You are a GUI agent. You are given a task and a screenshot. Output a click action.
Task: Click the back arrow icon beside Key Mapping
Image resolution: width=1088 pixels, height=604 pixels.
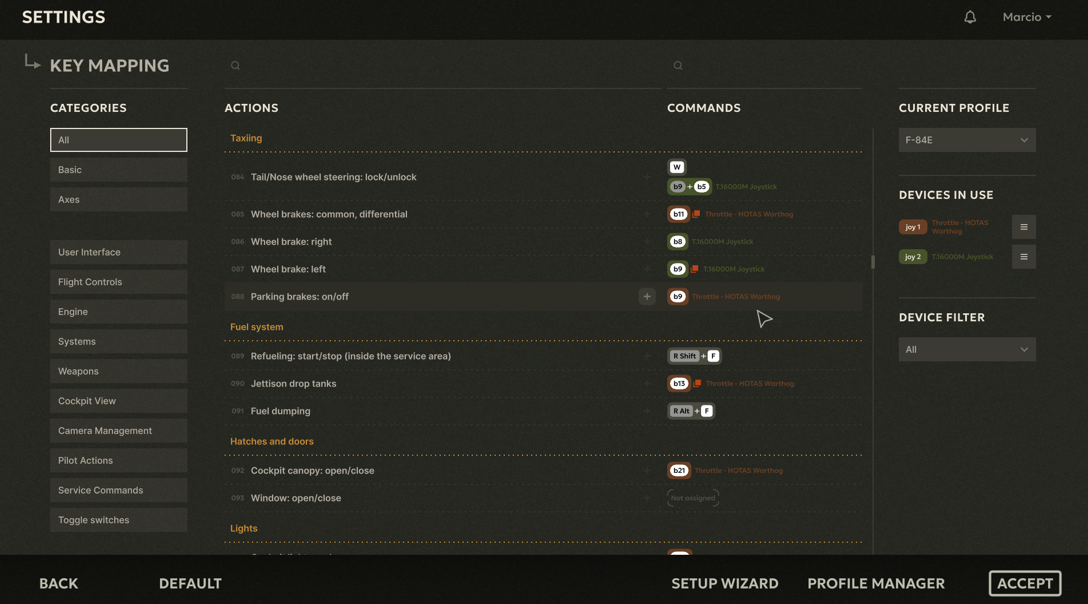[x=32, y=62]
